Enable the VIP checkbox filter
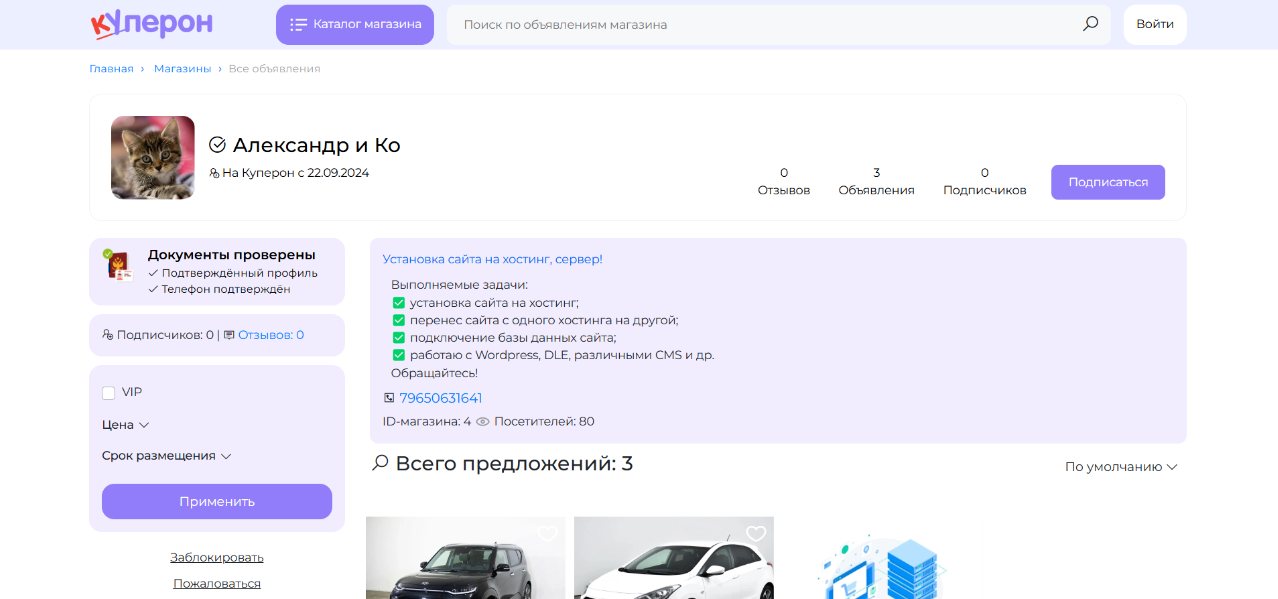The height and width of the screenshot is (599, 1278). click(109, 393)
